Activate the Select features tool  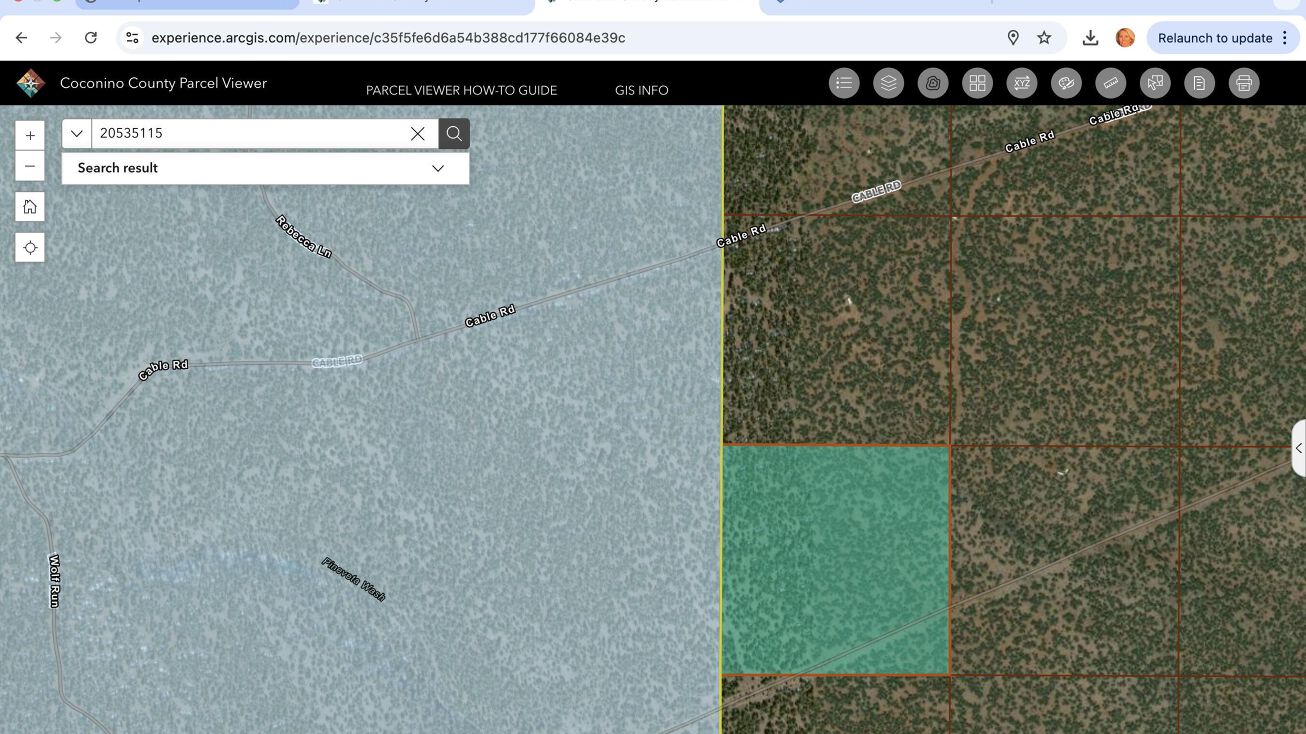pos(1155,84)
